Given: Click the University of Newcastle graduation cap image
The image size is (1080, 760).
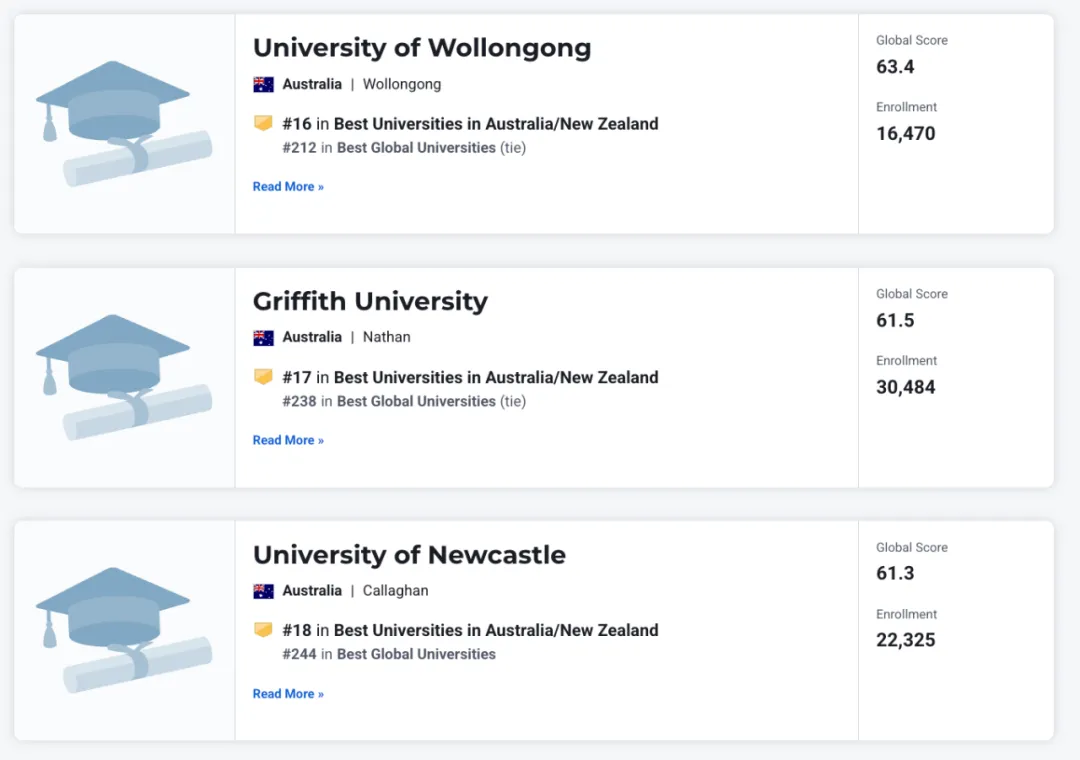Looking at the screenshot, I should (x=124, y=630).
